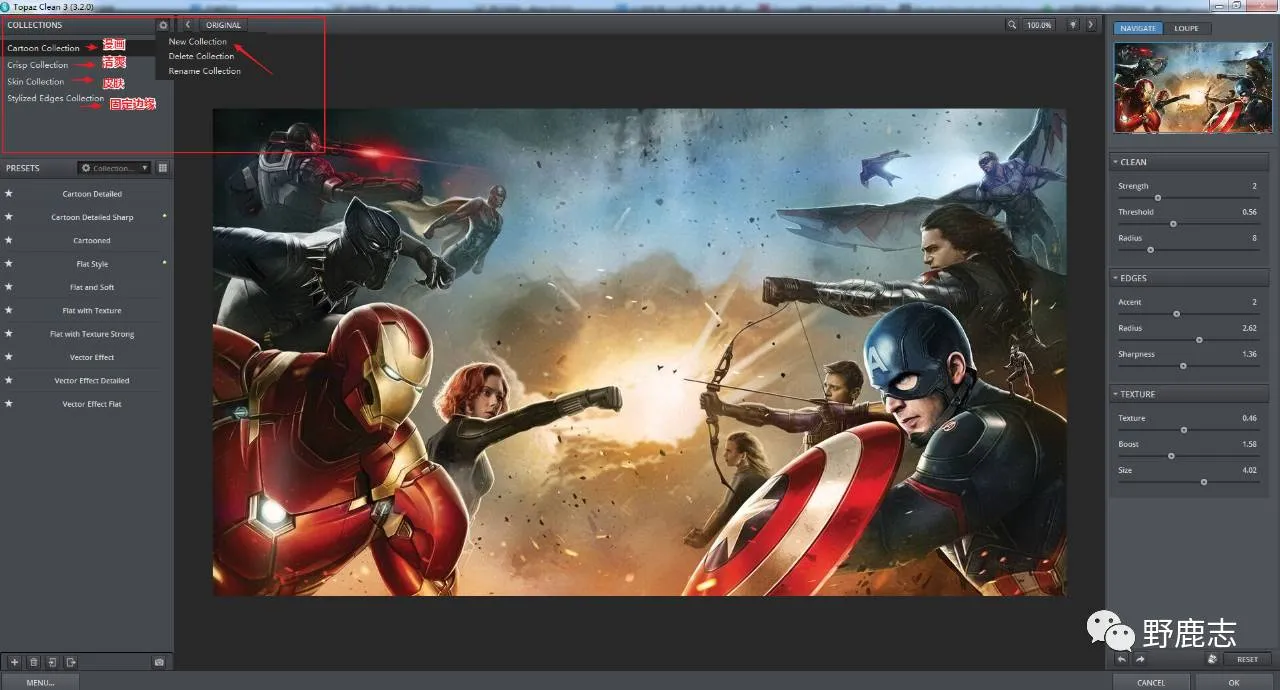Apply the Flat and Soft preset
The width and height of the screenshot is (1280, 690).
pyautogui.click(x=92, y=287)
